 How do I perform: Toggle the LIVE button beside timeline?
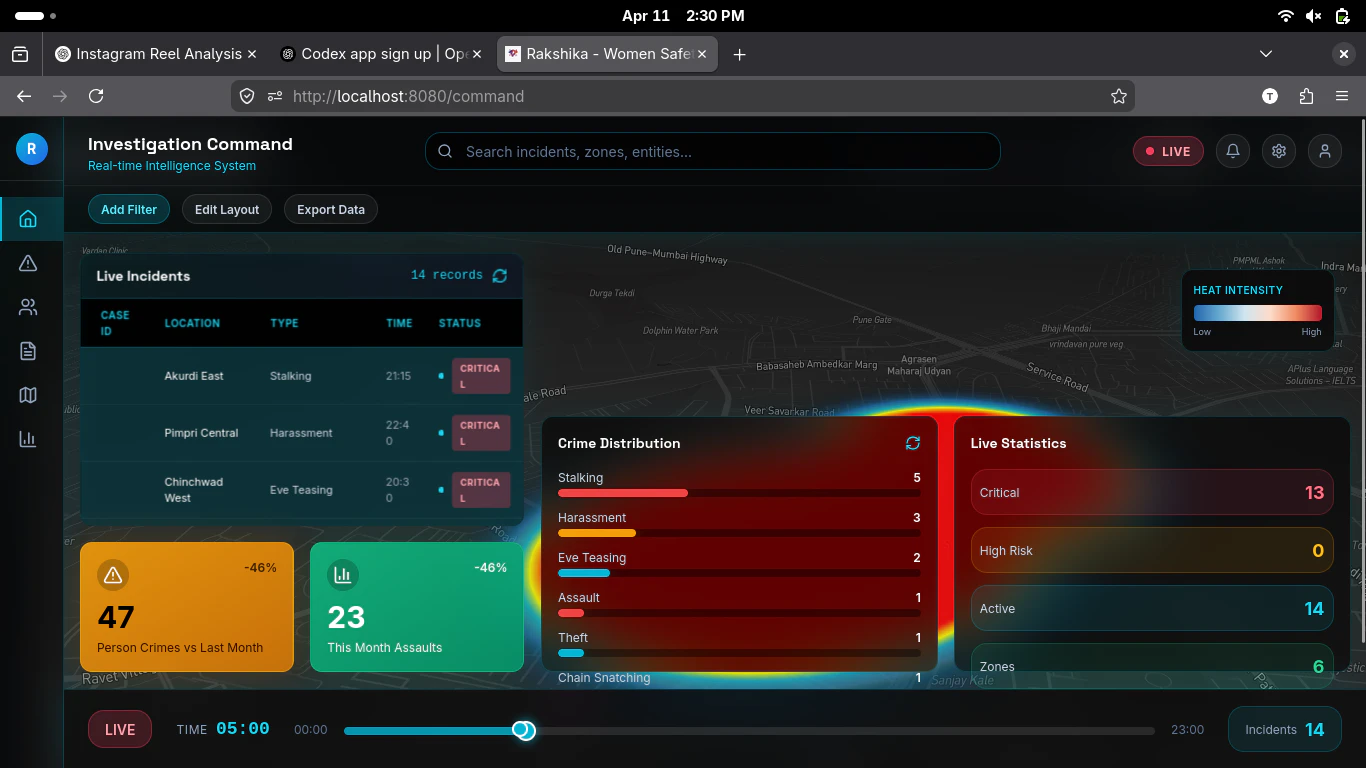click(x=120, y=729)
